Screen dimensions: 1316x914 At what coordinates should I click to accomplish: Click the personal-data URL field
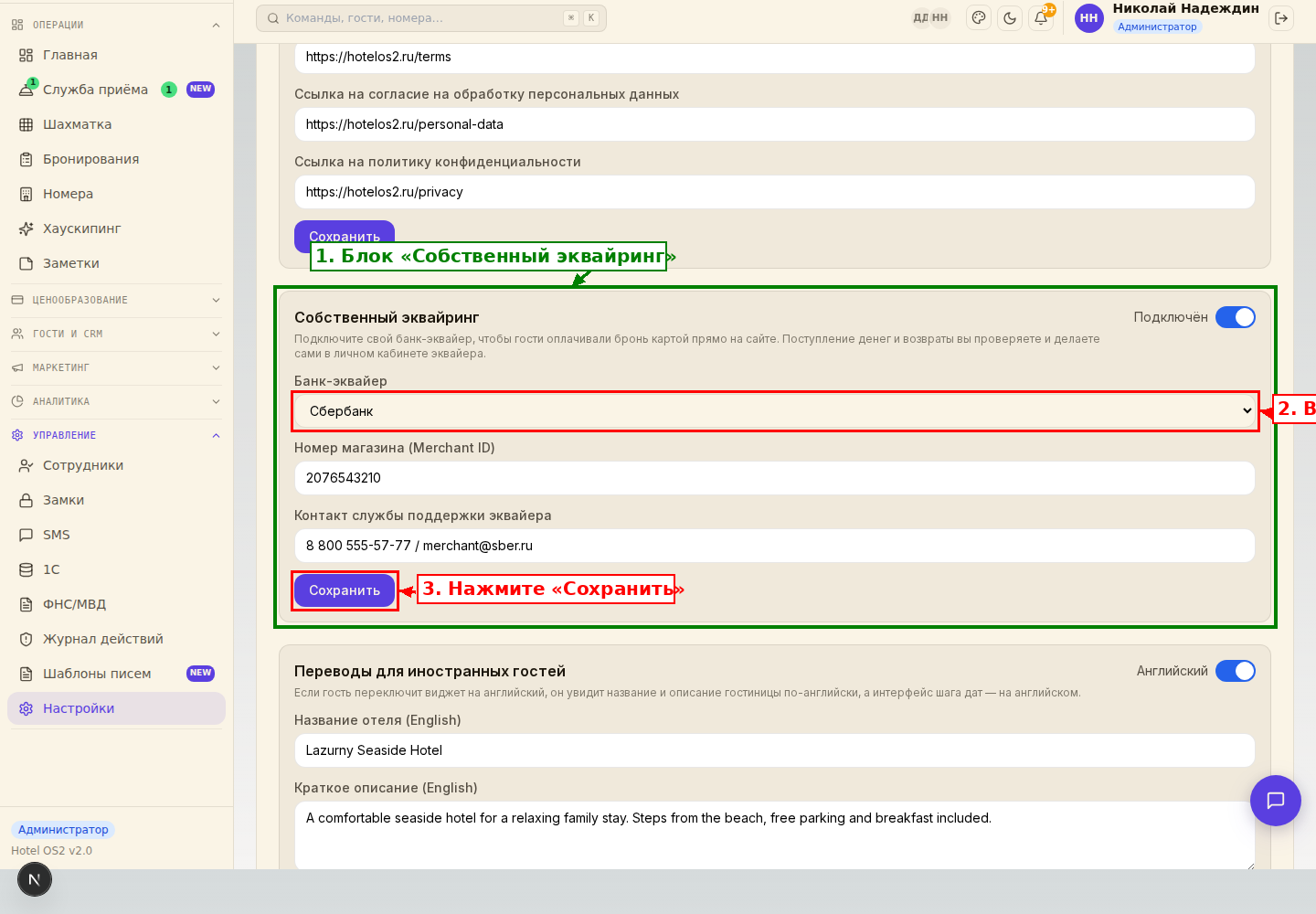click(x=775, y=124)
